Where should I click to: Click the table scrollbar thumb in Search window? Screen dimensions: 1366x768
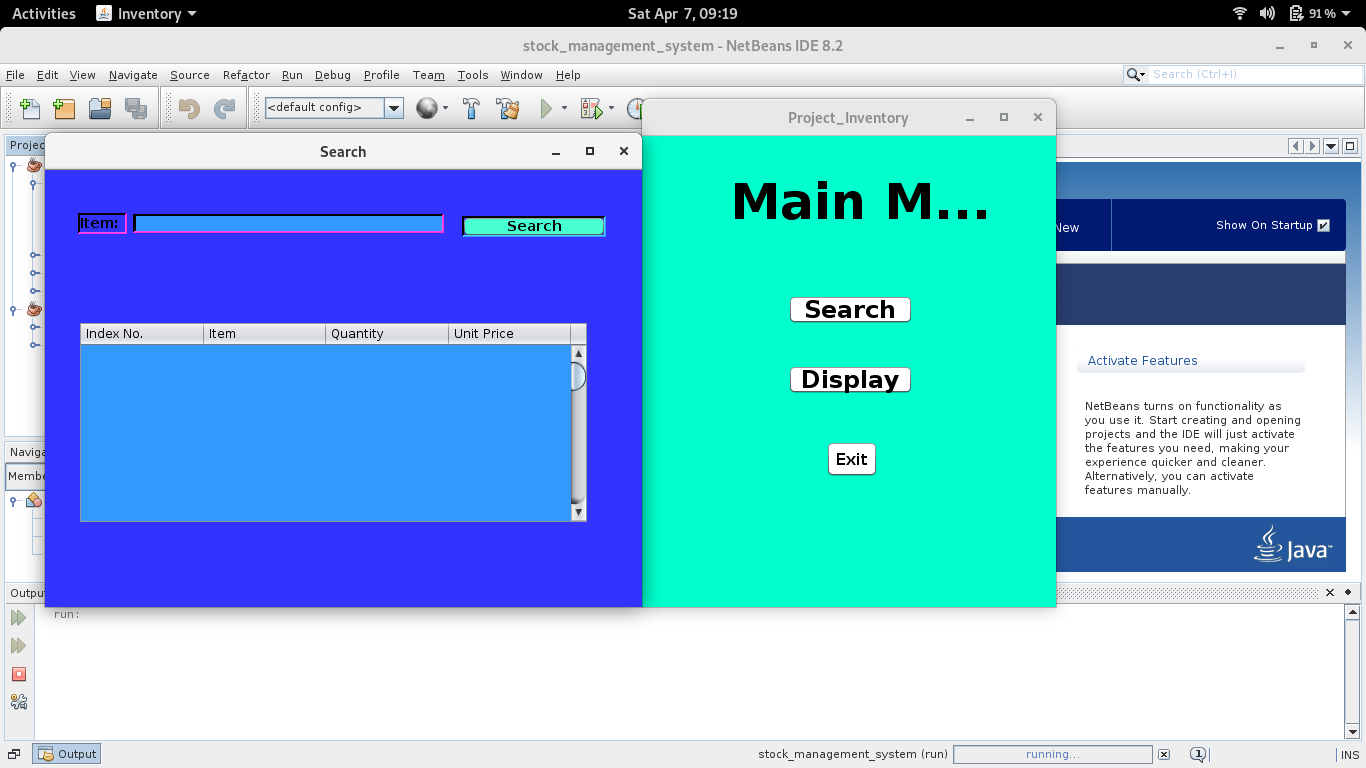coord(578,377)
